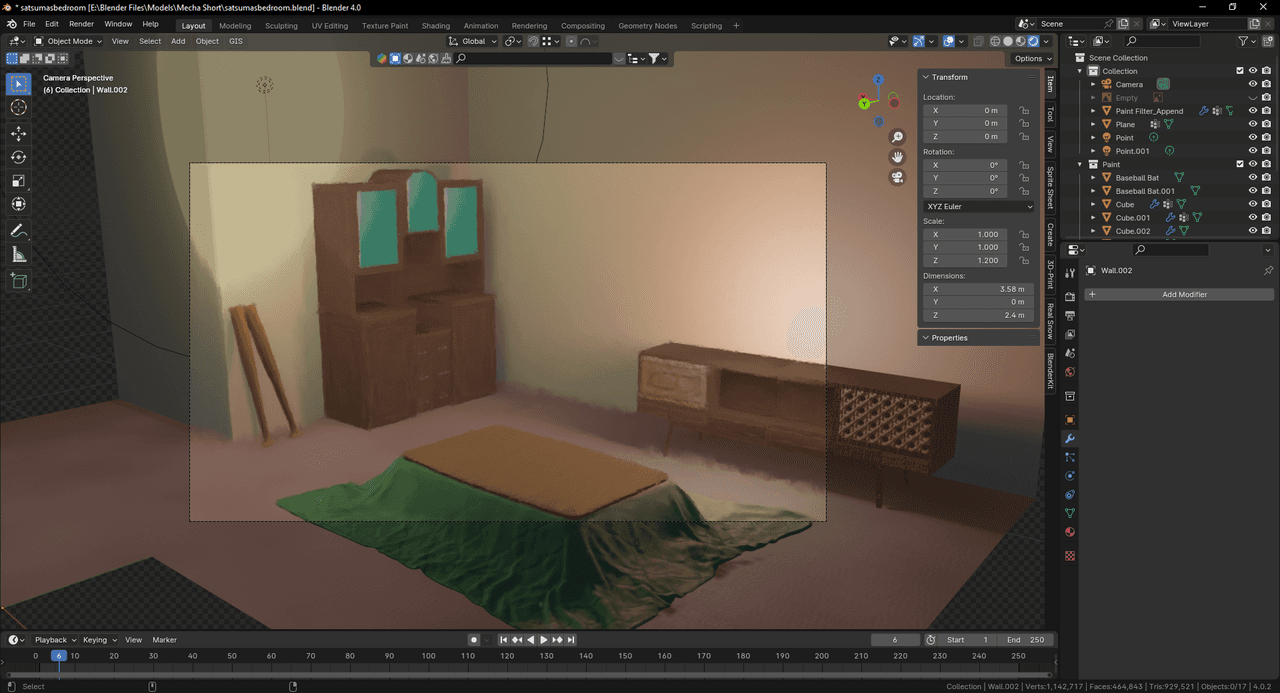Collapse the Transform panel
The image size is (1280, 693).
pyautogui.click(x=926, y=77)
